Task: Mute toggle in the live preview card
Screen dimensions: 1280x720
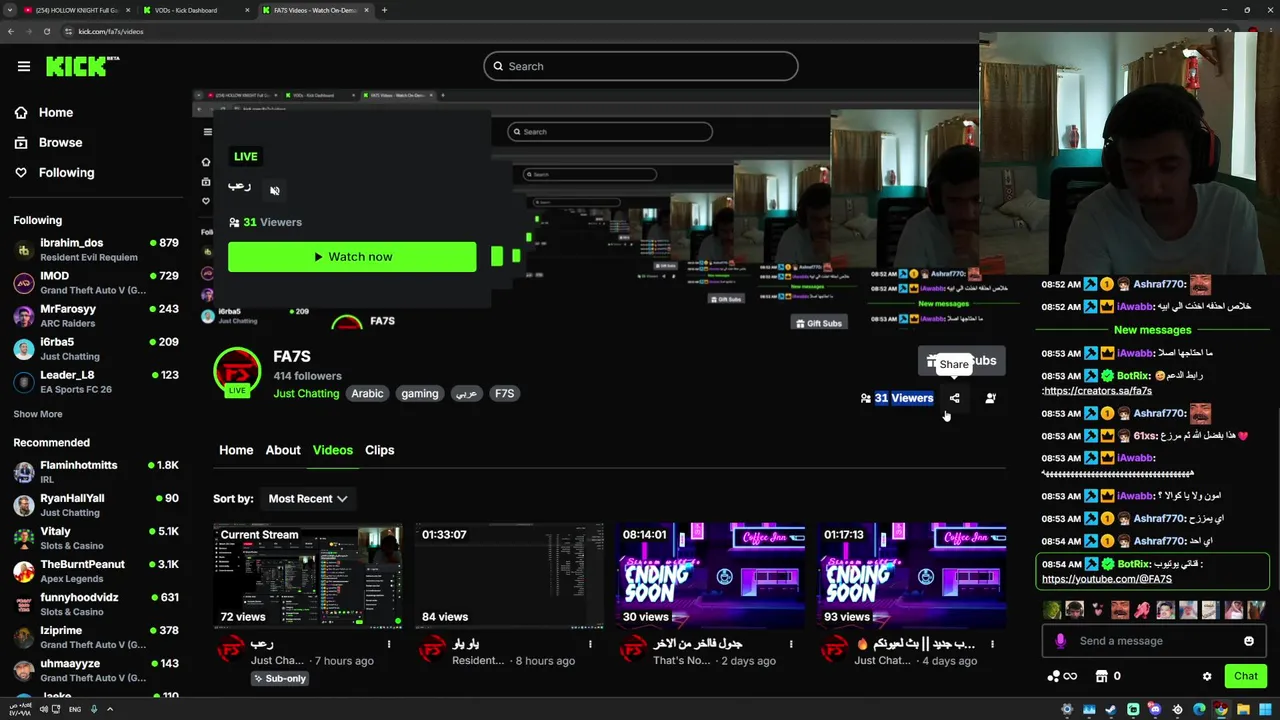Action: pyautogui.click(x=275, y=190)
